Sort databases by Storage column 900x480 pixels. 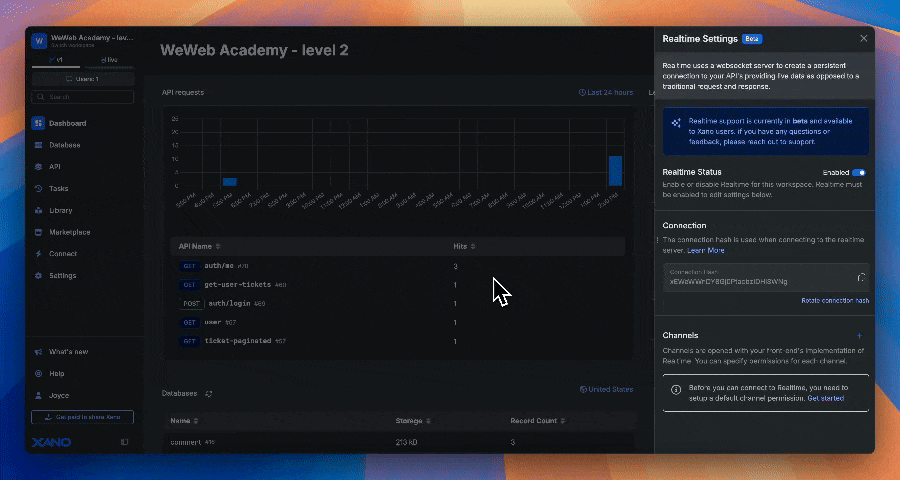click(x=413, y=421)
